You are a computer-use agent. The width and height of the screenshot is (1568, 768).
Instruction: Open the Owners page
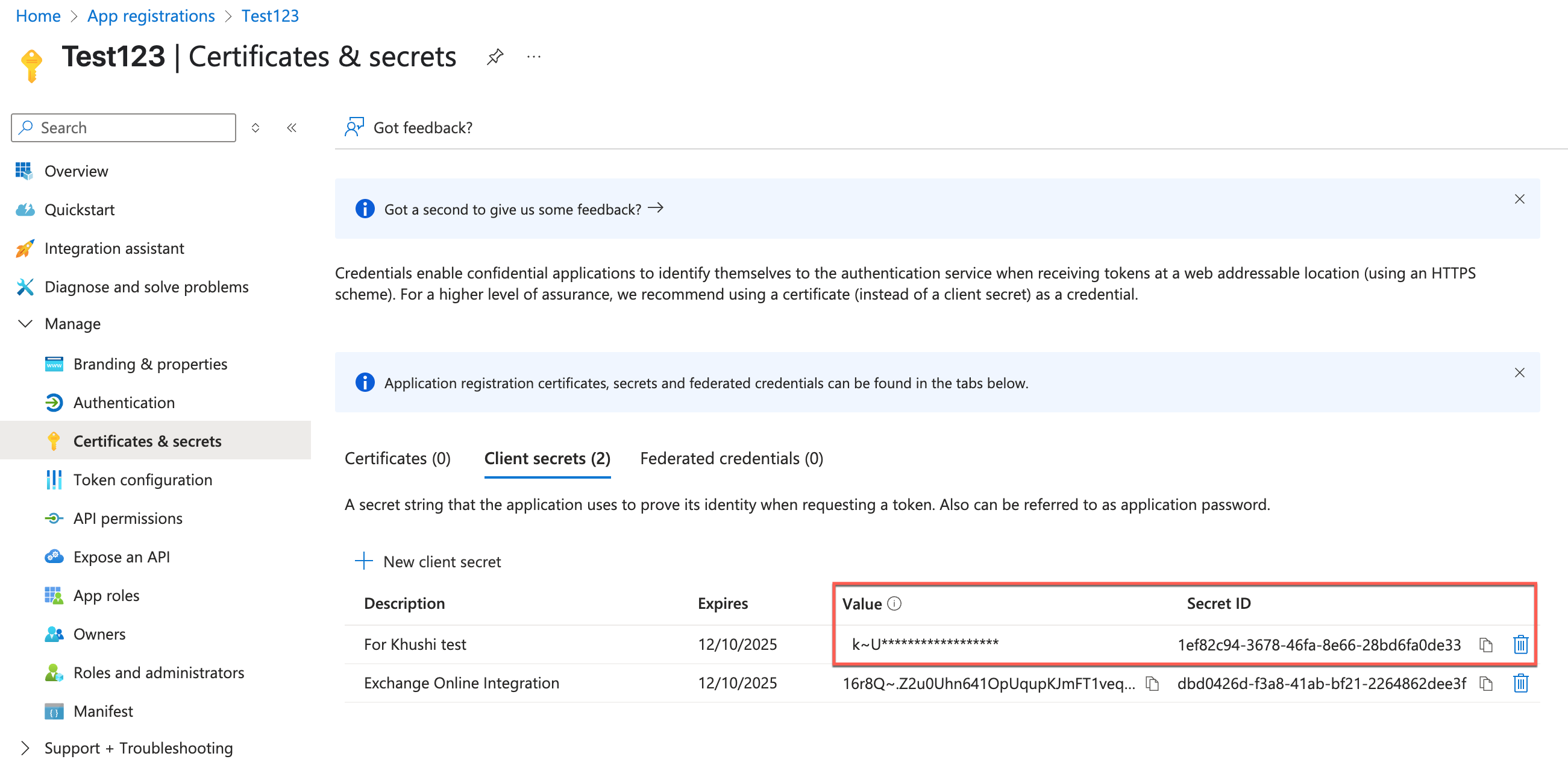point(99,634)
